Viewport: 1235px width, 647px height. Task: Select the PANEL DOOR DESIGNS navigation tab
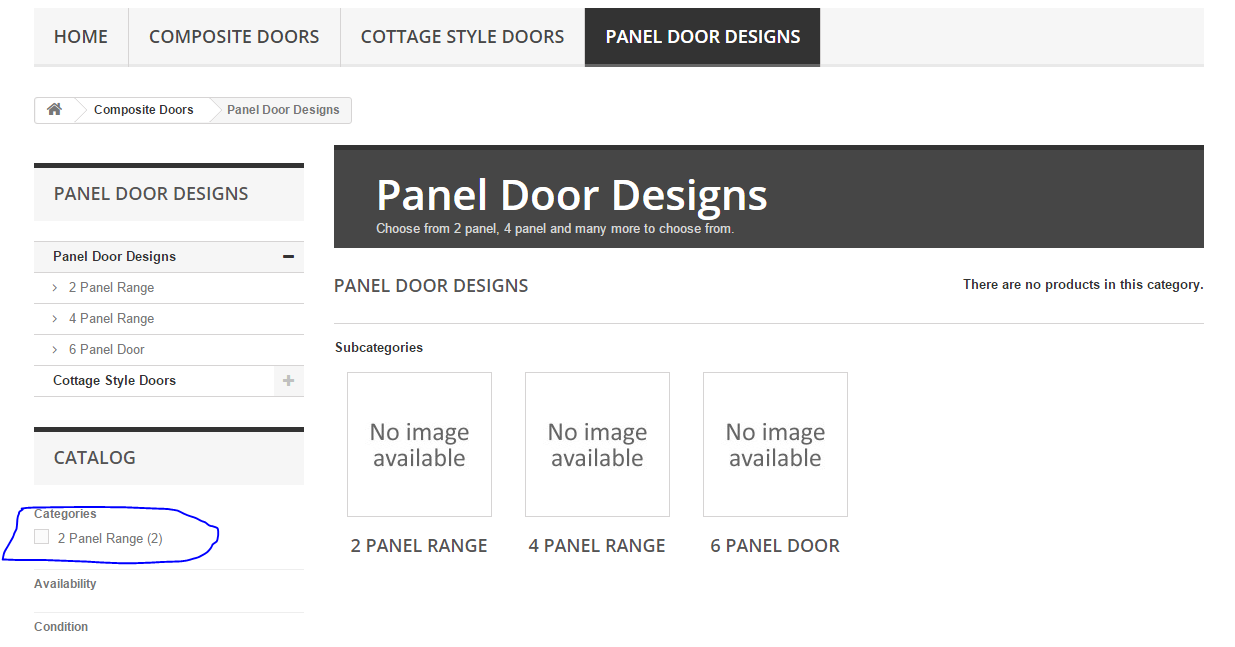[x=702, y=36]
